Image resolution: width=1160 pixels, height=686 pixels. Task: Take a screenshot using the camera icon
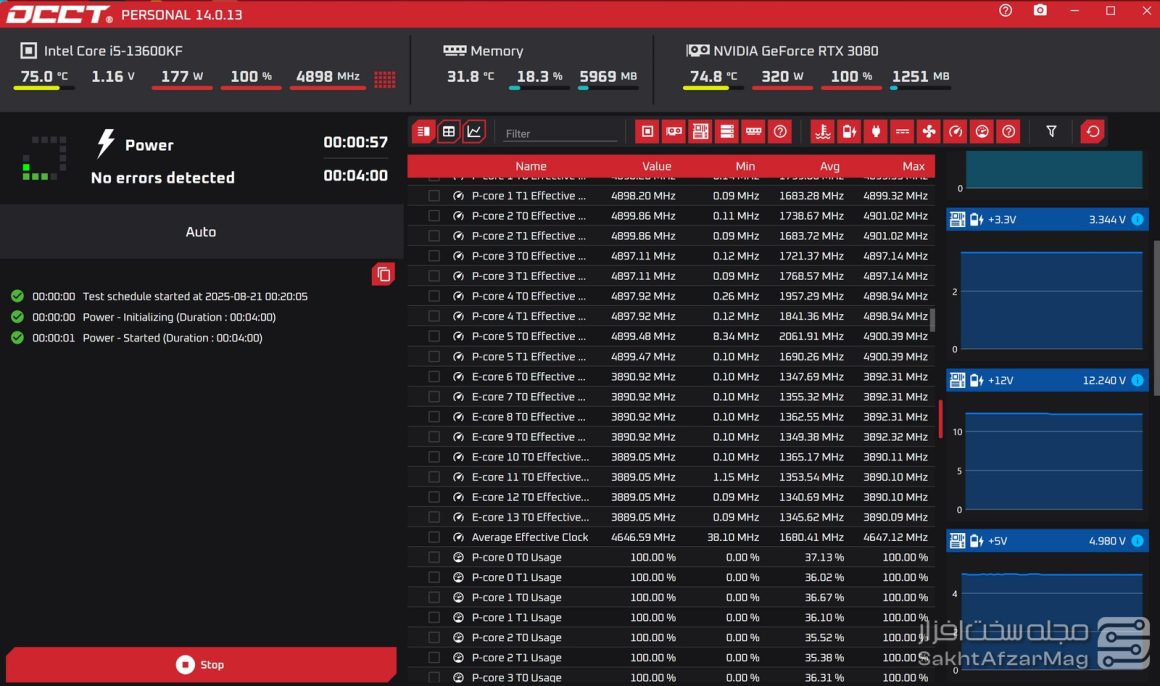(x=1040, y=11)
